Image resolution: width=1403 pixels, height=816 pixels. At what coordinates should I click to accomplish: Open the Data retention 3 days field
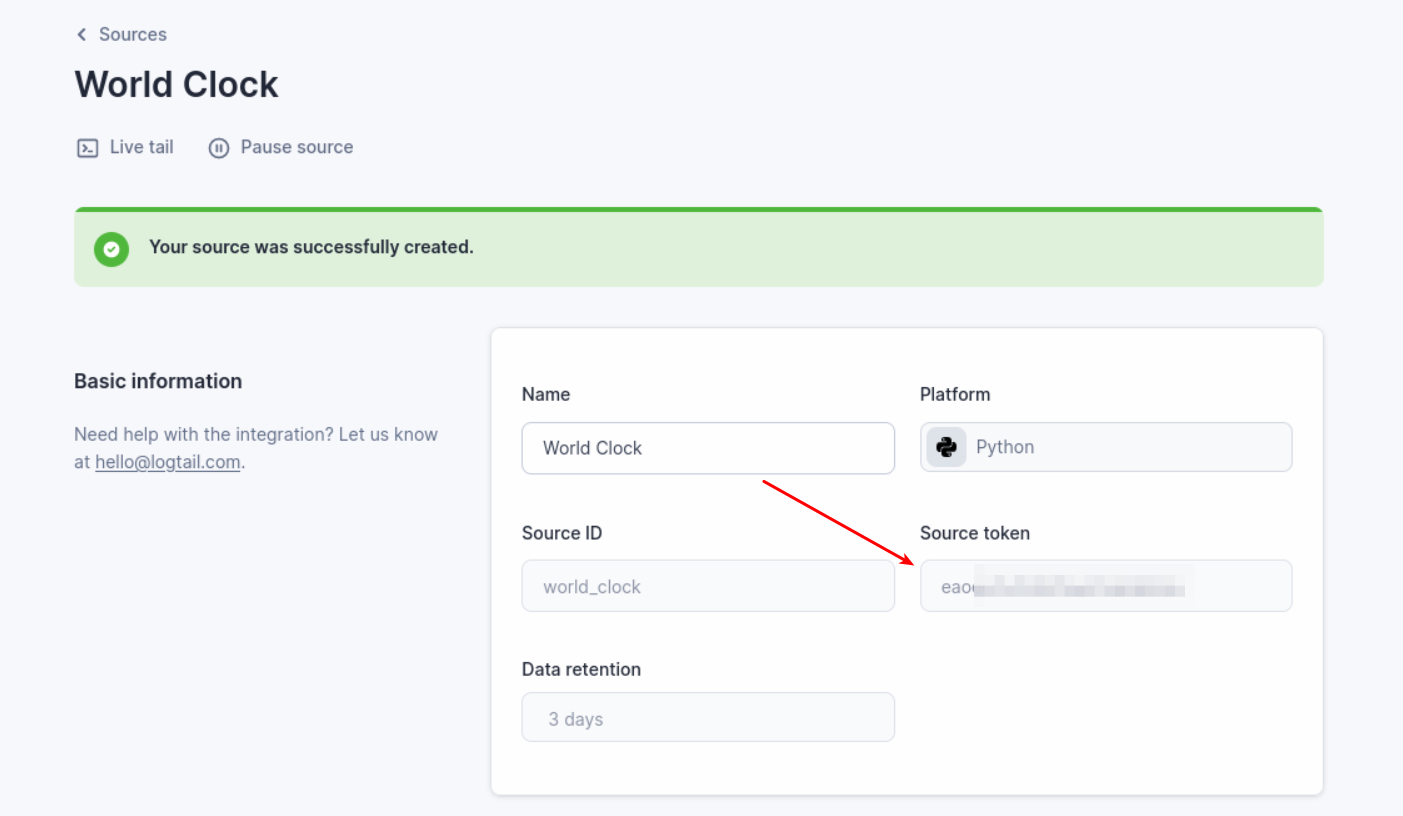tap(708, 717)
